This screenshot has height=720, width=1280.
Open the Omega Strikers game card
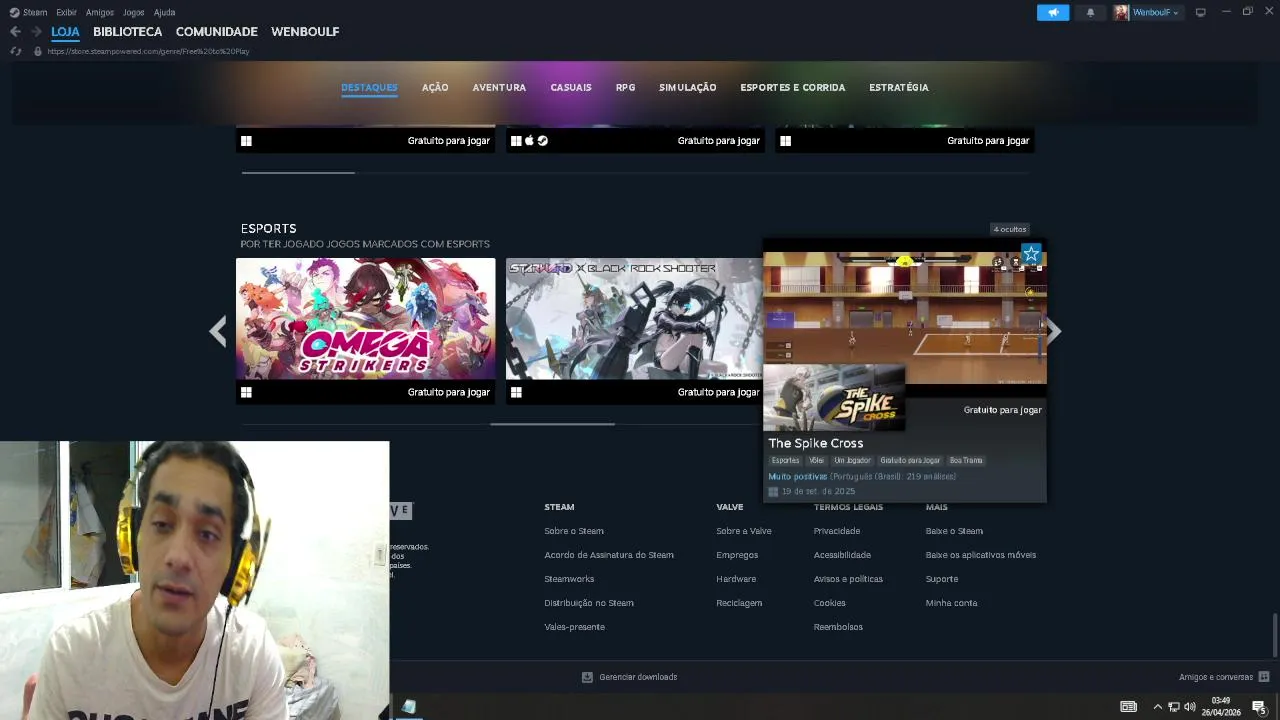(365, 331)
